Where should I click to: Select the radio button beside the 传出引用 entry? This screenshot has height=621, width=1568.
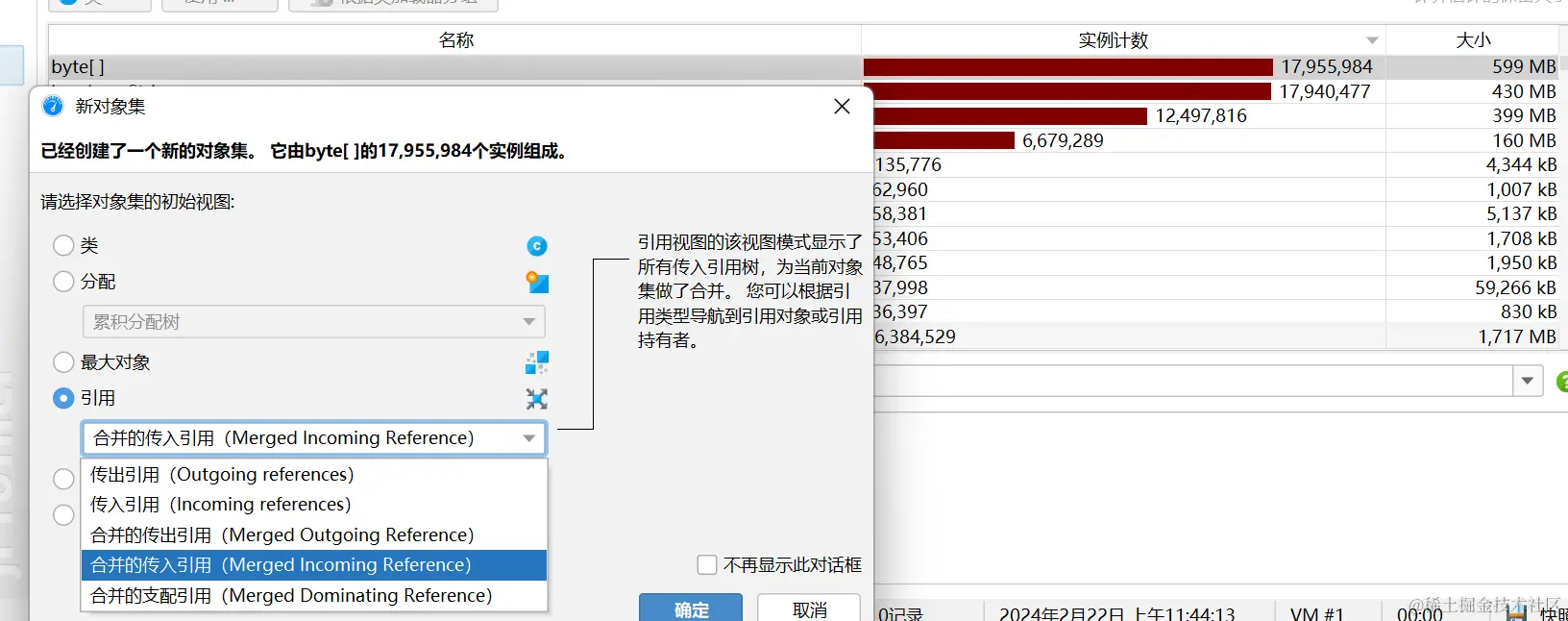point(63,479)
